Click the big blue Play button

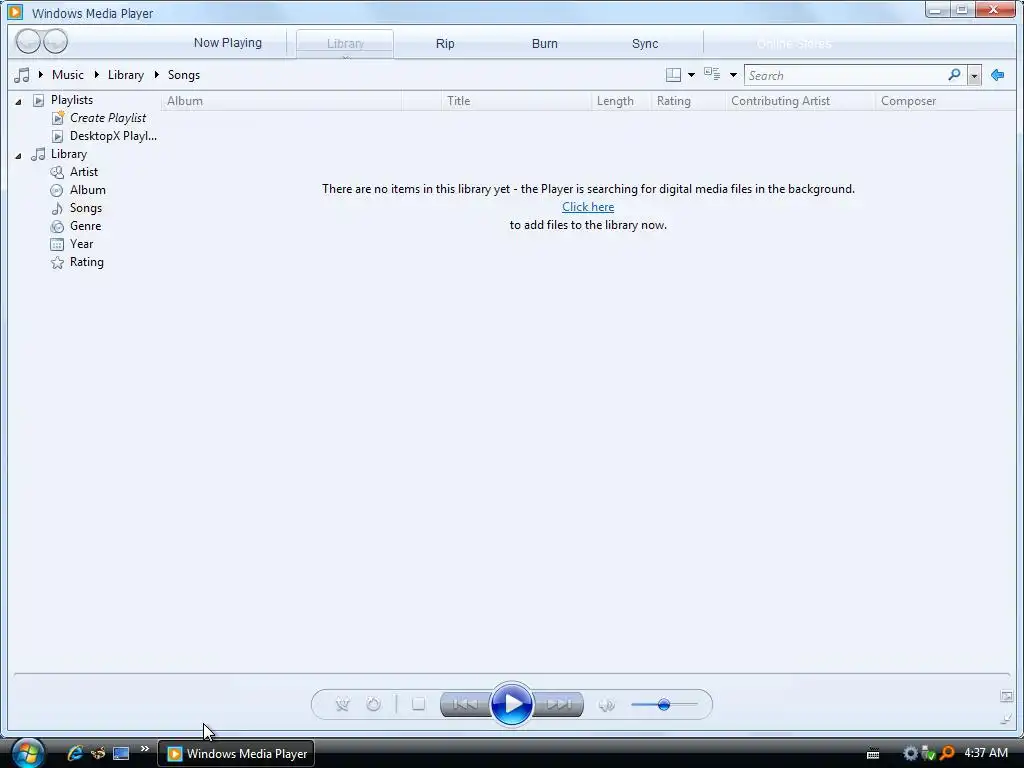(x=511, y=704)
